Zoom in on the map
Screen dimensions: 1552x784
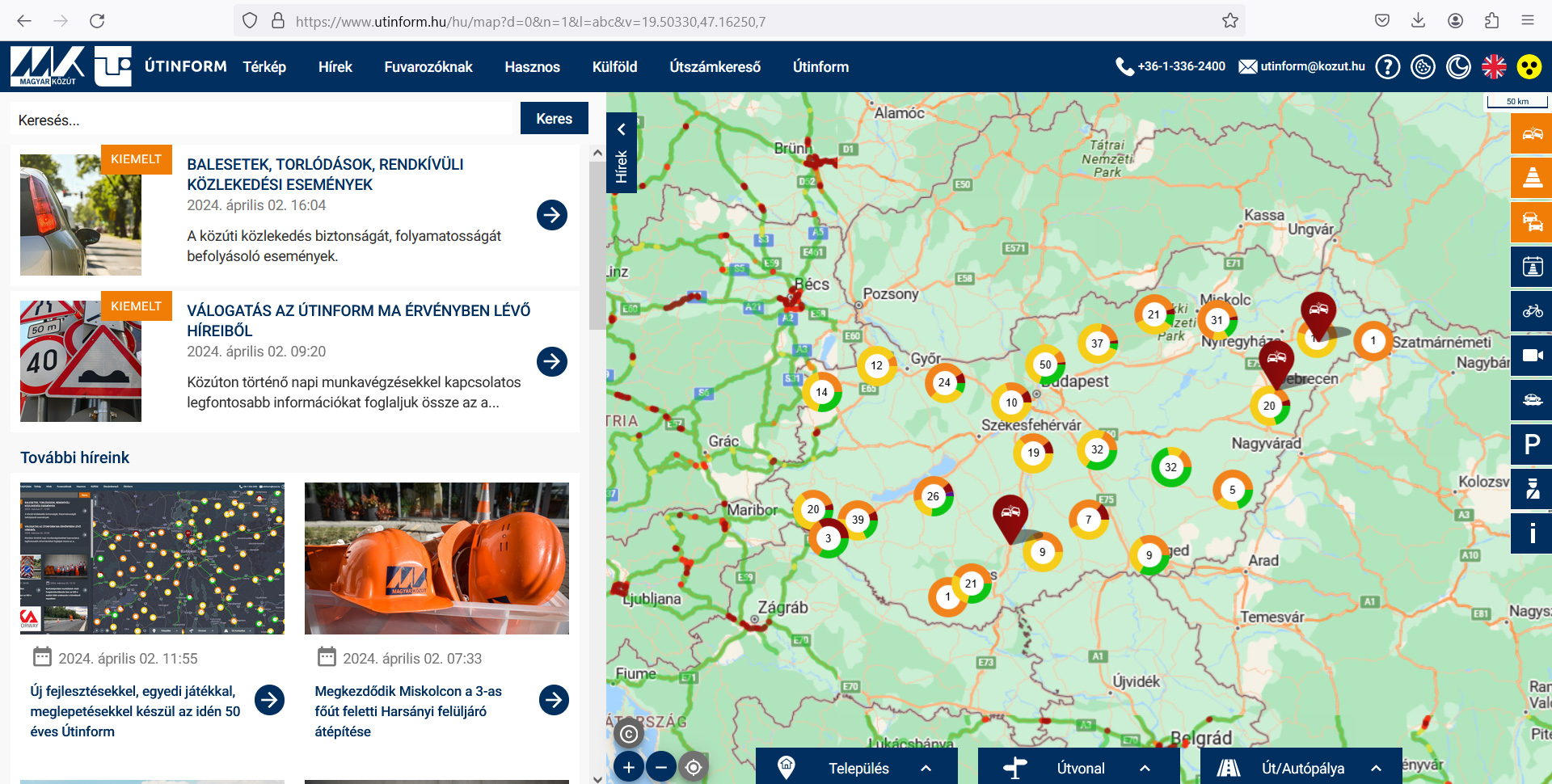coord(629,766)
